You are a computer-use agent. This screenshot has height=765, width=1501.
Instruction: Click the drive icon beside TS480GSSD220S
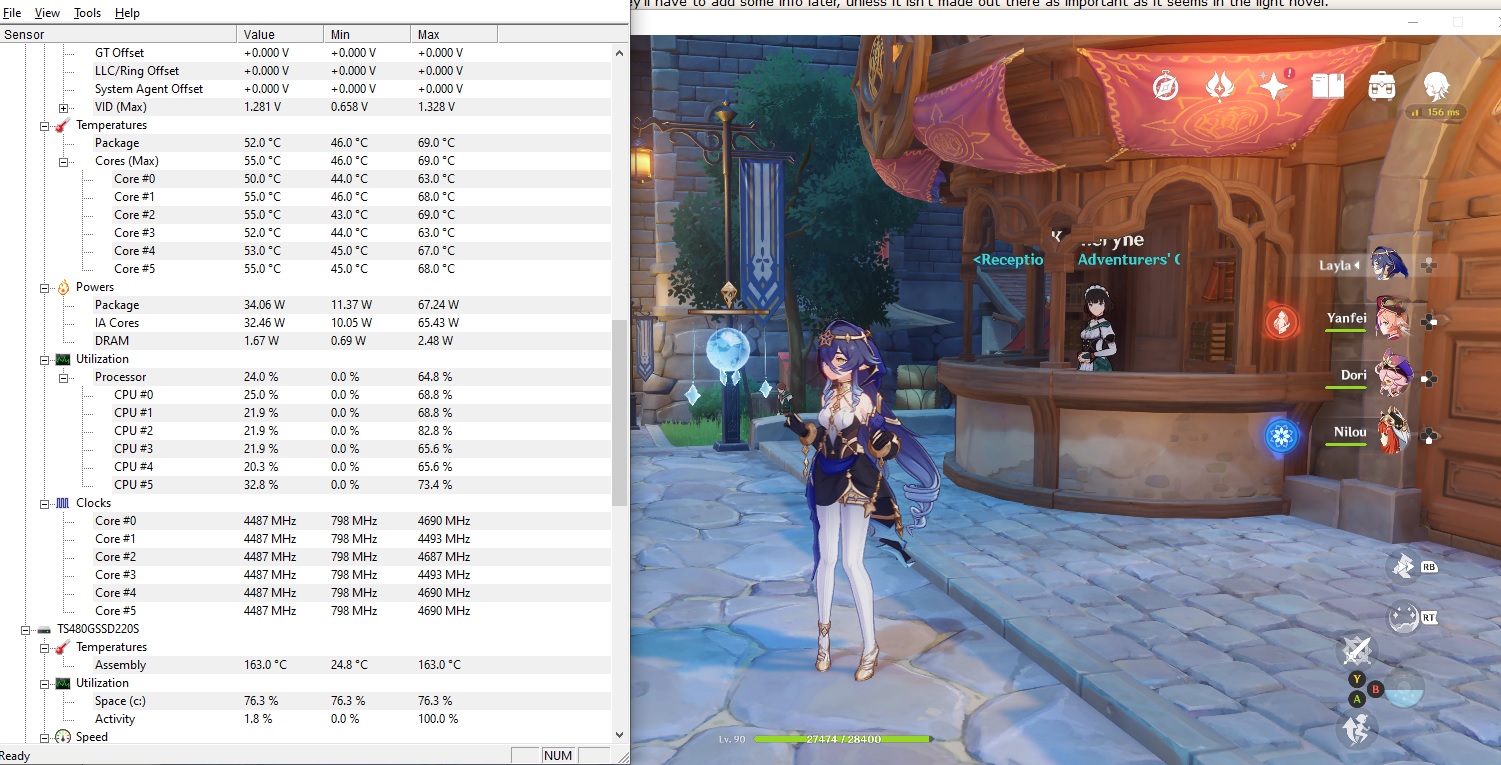coord(43,629)
